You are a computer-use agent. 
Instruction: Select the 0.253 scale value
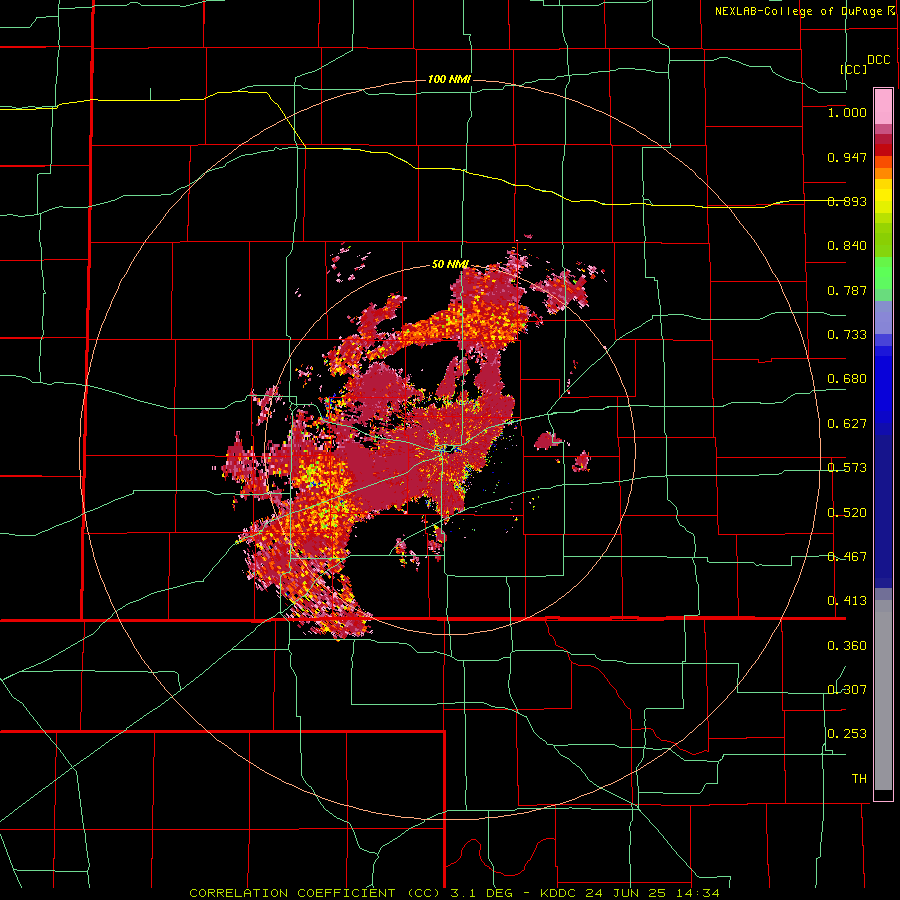tap(847, 734)
